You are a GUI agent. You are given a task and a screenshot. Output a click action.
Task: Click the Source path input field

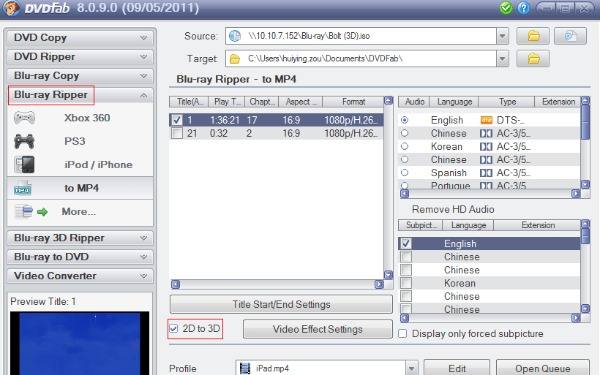click(361, 36)
